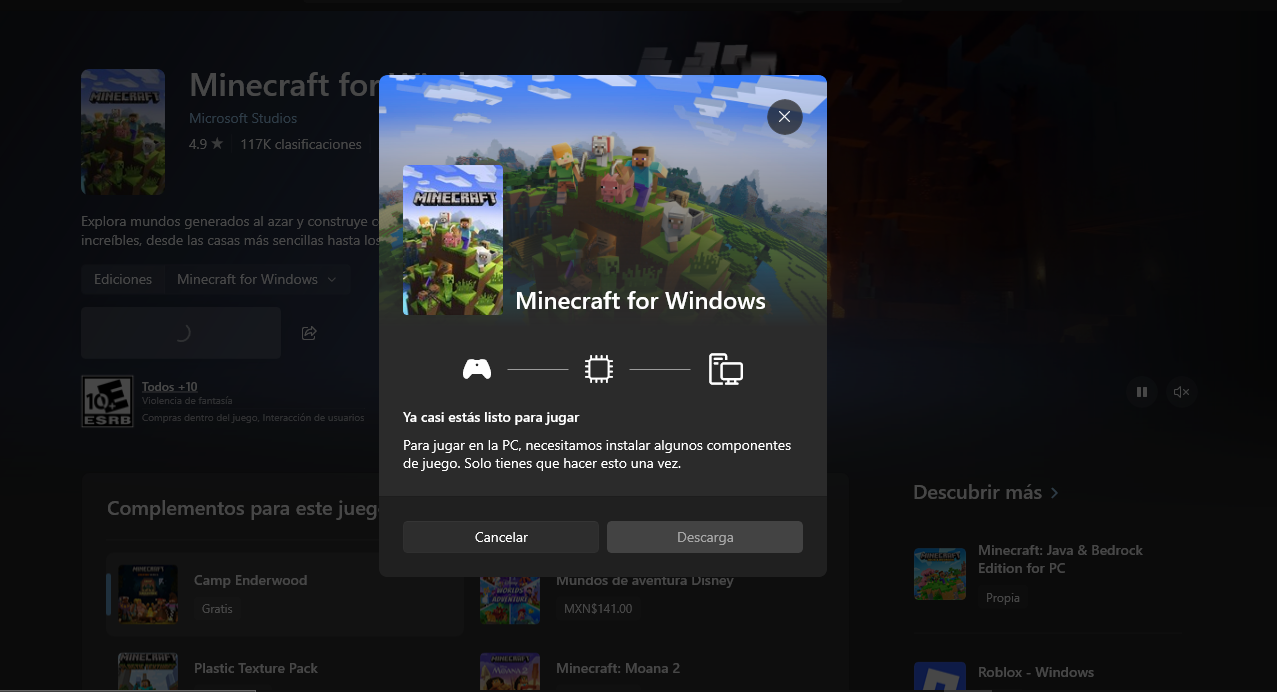Viewport: 1277px width, 692px height.
Task: Open the 117K clasificaciones ratings link
Action: [x=301, y=144]
